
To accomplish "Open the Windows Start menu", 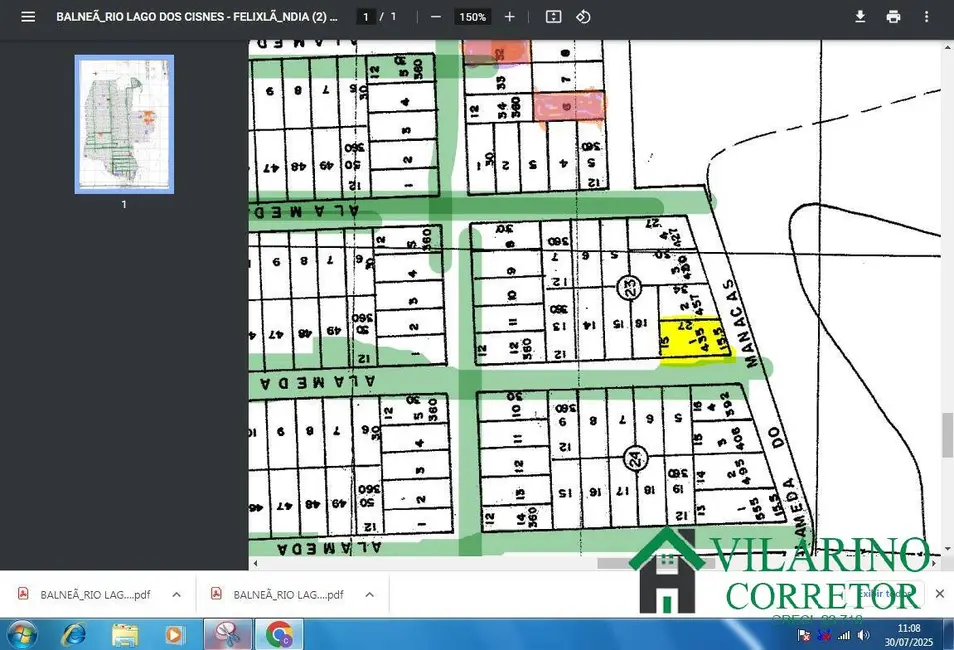I will [21, 634].
